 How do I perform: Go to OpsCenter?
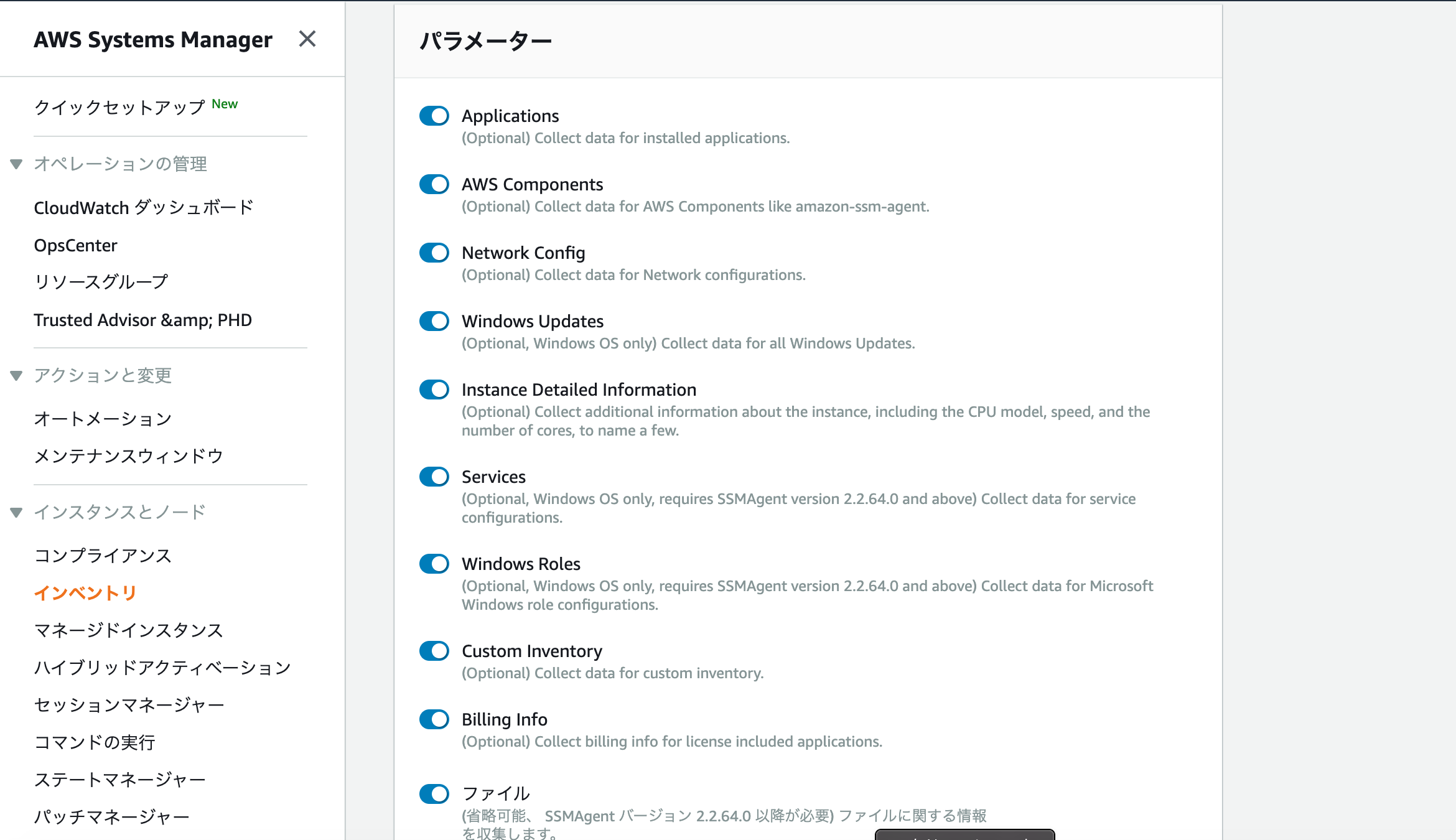click(x=75, y=245)
